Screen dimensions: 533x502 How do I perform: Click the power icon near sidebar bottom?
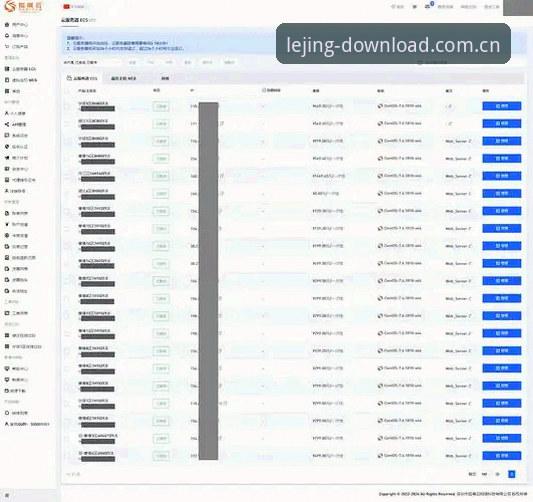(x=7, y=413)
